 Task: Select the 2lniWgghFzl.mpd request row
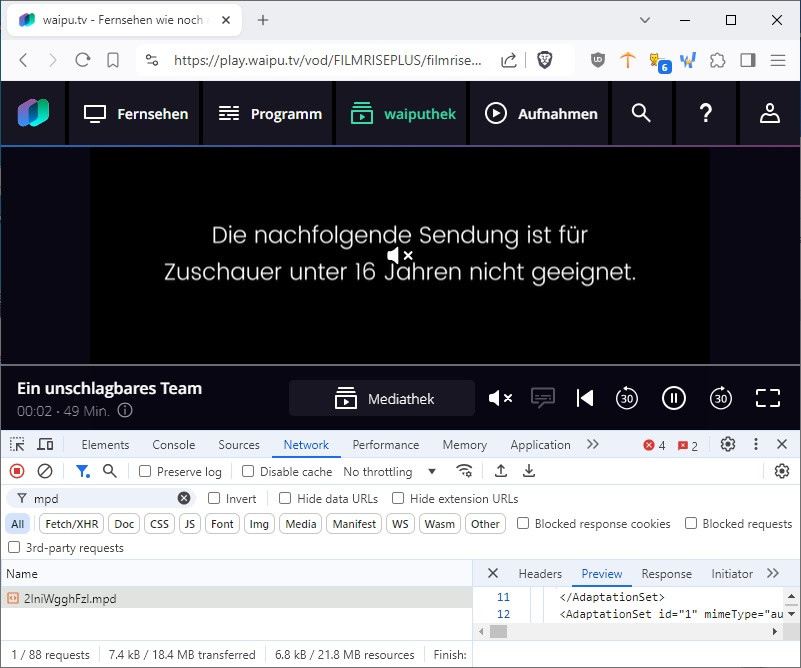tap(70, 598)
